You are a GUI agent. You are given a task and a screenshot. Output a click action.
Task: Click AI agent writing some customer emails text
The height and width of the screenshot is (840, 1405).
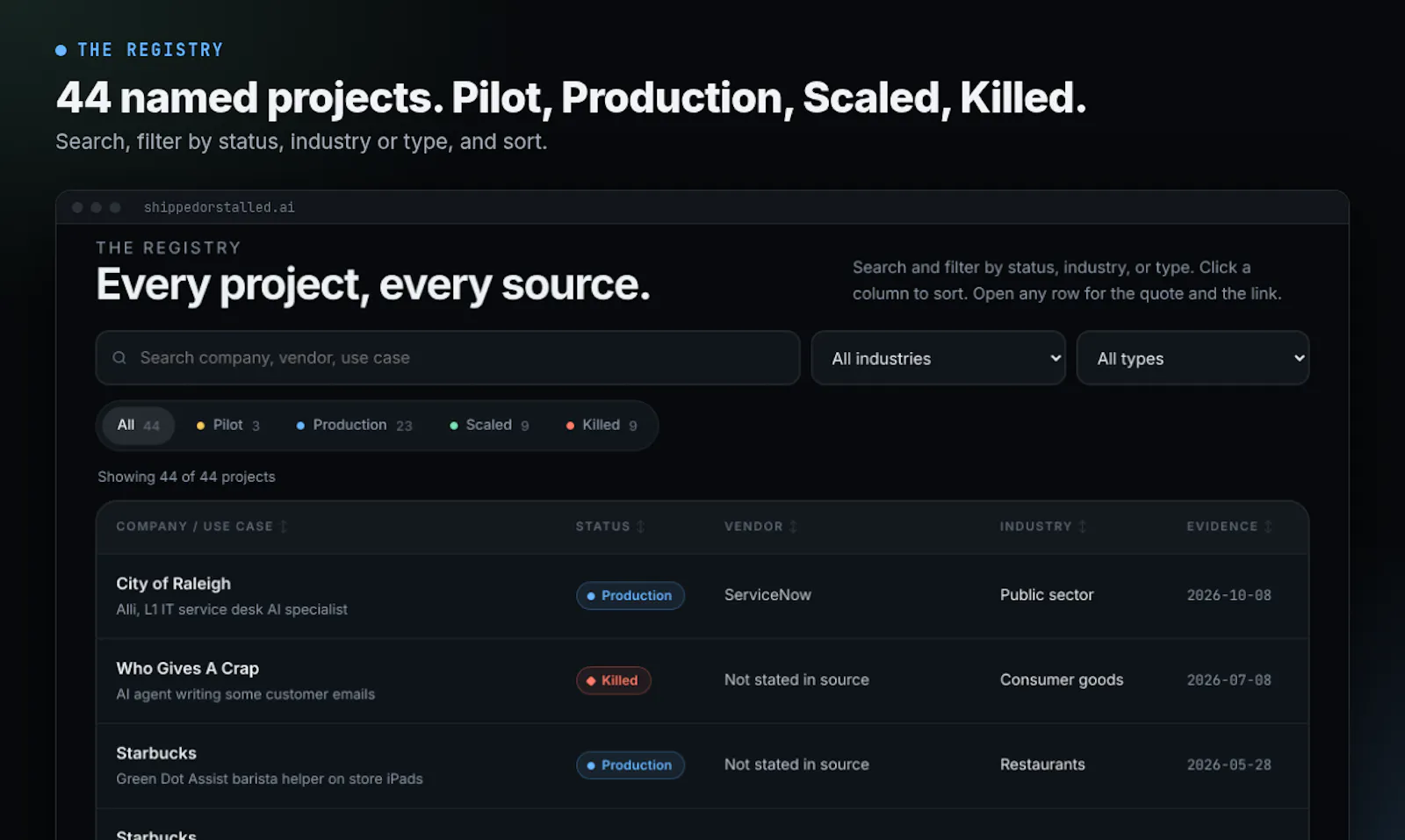pyautogui.click(x=245, y=694)
